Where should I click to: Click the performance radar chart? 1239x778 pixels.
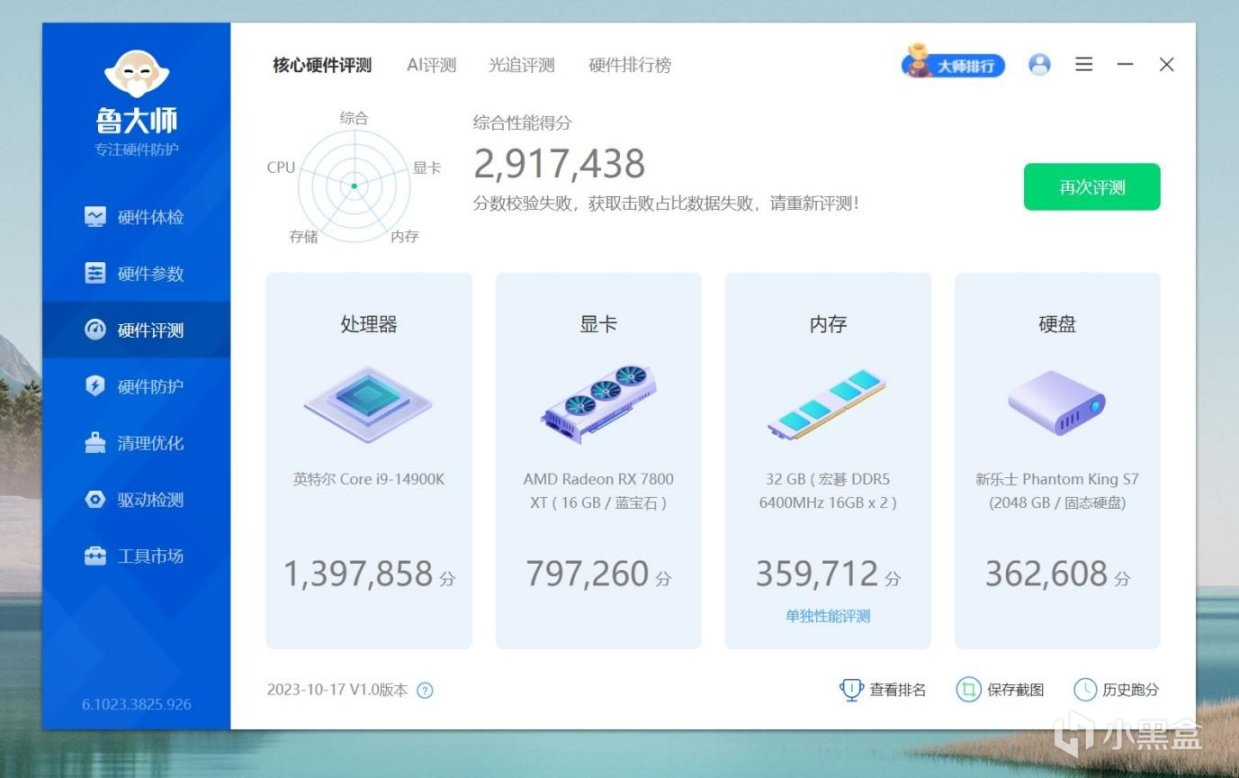pyautogui.click(x=353, y=185)
